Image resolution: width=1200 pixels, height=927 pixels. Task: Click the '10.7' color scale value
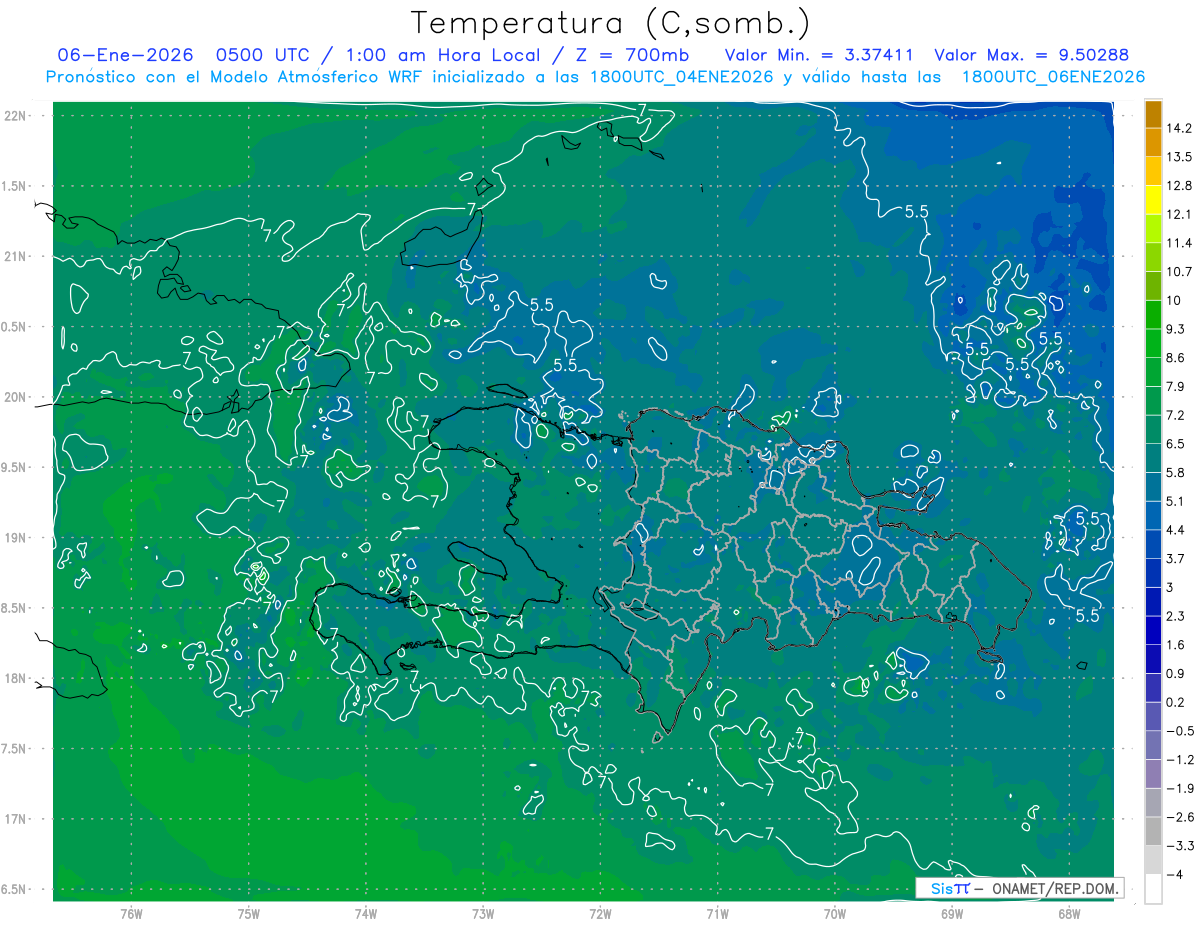1178,272
